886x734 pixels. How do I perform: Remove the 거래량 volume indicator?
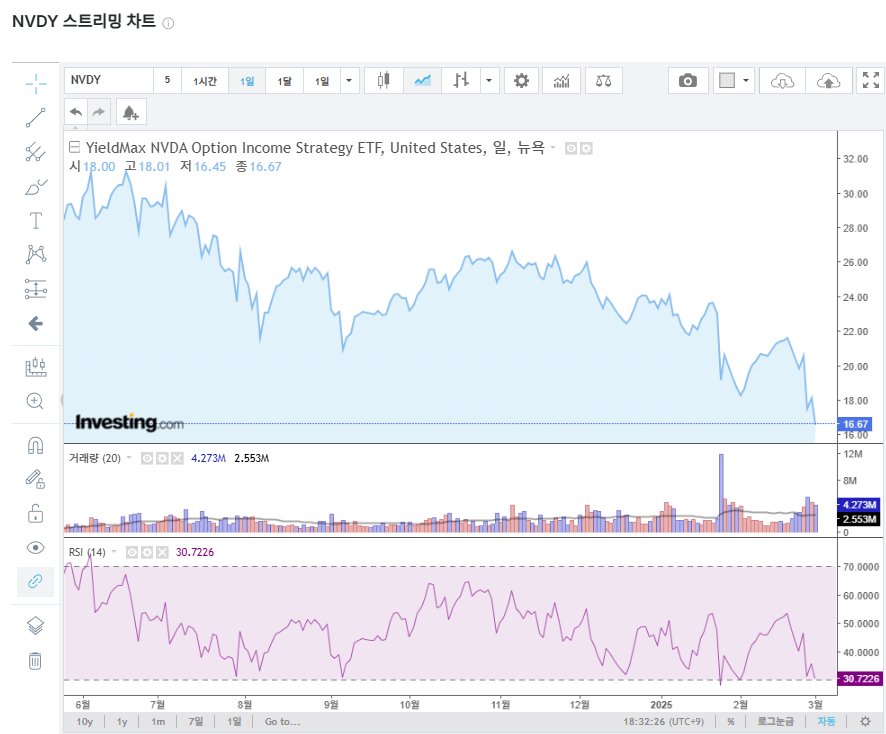[177, 458]
